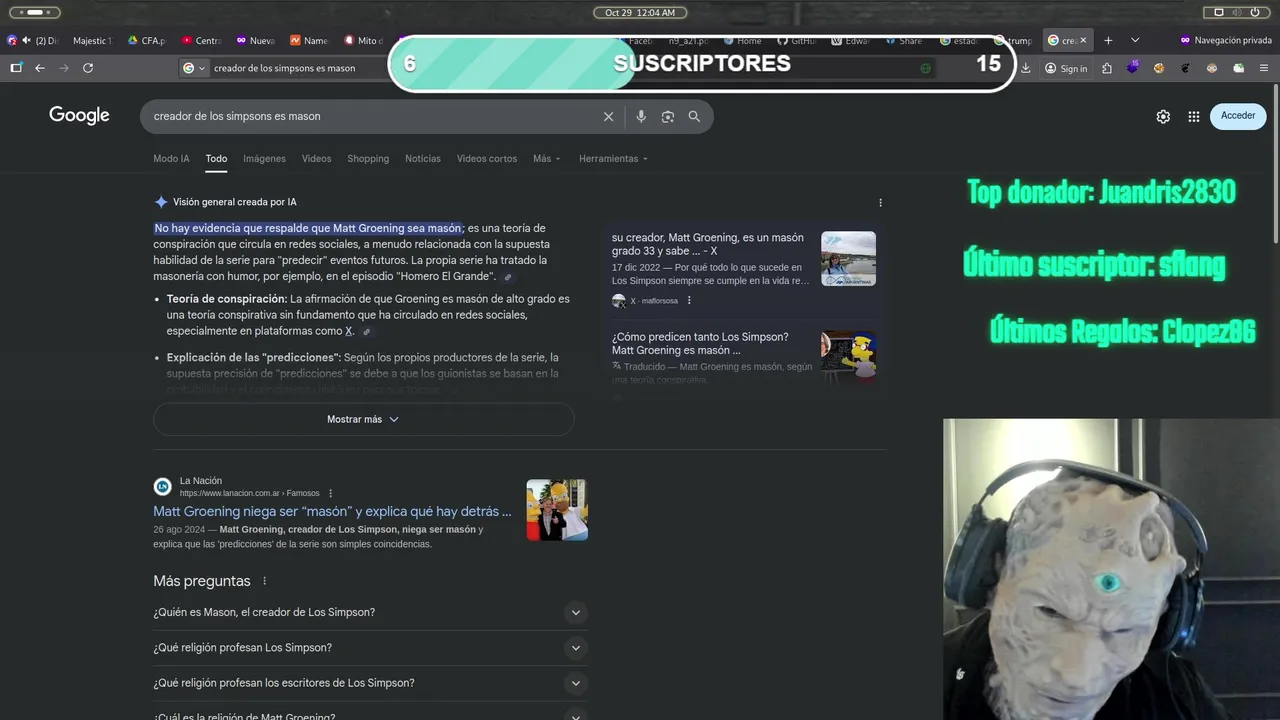This screenshot has width=1280, height=720.
Task: Open Más preguntas three-dot options
Action: tap(265, 581)
